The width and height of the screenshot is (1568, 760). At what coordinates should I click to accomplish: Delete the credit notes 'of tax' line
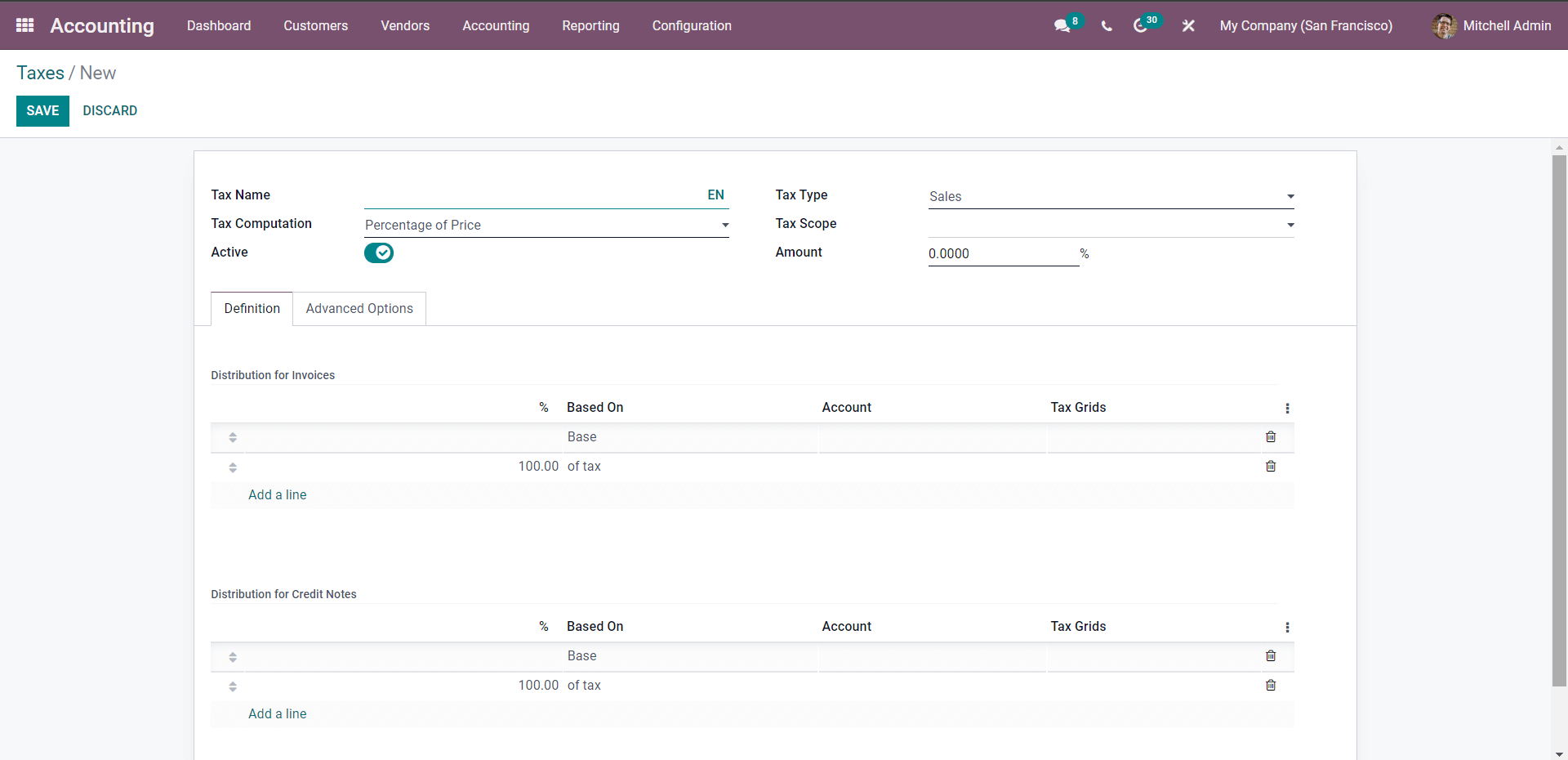point(1271,686)
